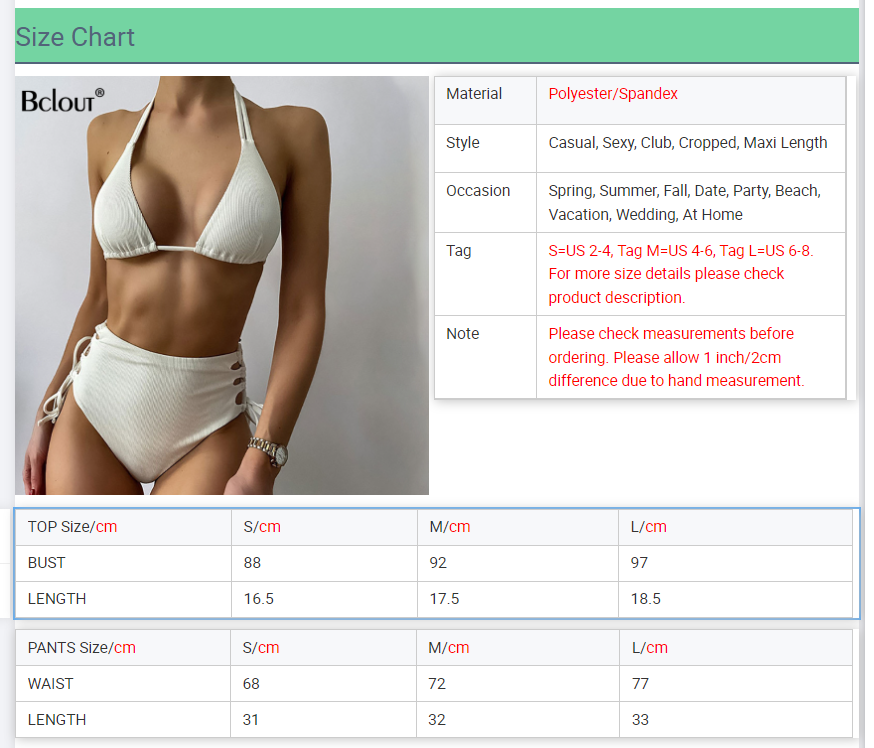Screen dimensions: 874x748
Task: Click the Material row label
Action: point(474,94)
